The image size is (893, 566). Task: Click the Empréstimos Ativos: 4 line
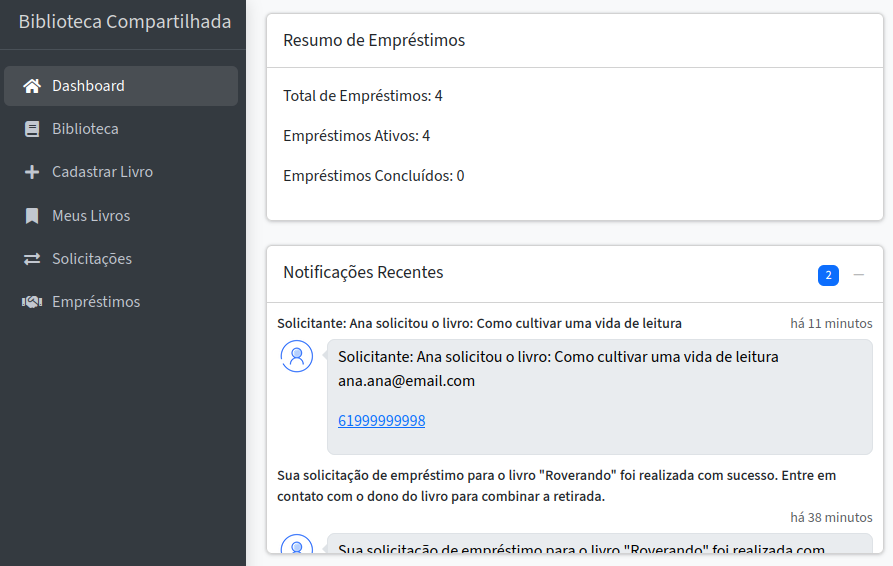(x=356, y=136)
